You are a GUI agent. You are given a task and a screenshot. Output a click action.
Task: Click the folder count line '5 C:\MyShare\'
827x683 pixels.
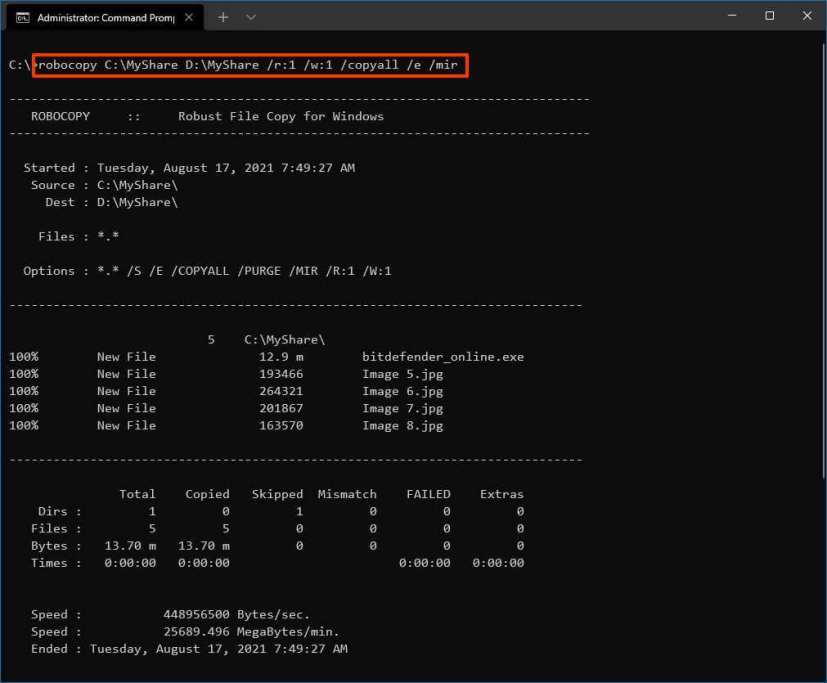(x=266, y=340)
